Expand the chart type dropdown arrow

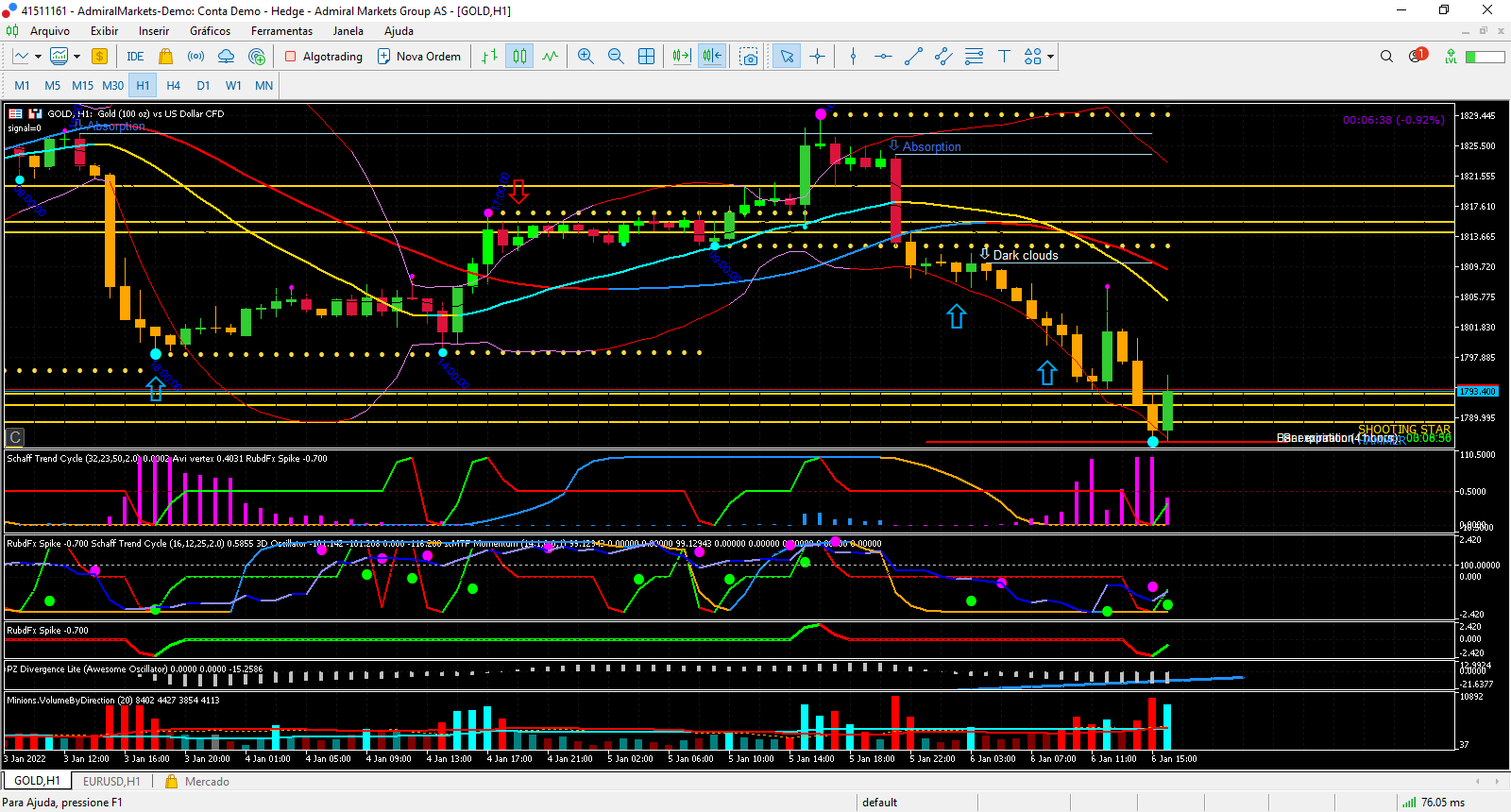pyautogui.click(x=38, y=57)
